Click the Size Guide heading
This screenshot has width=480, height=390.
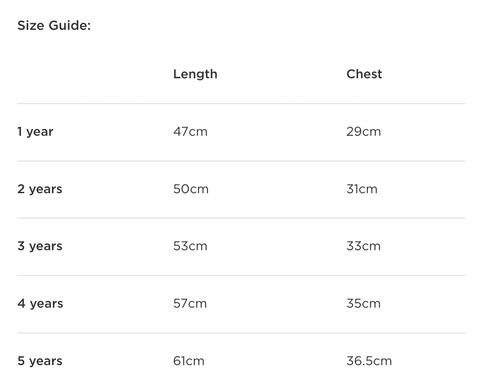tap(54, 25)
